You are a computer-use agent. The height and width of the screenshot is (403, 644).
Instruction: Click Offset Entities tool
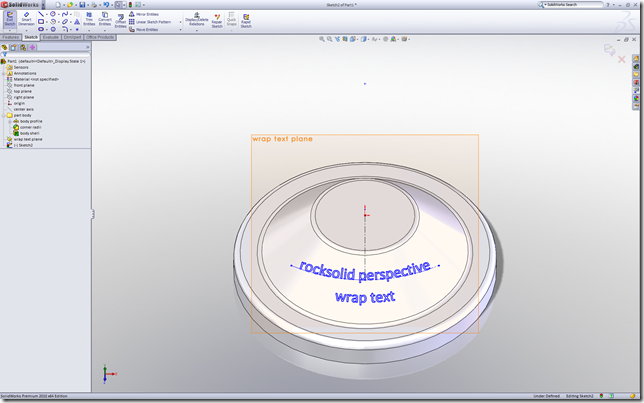(120, 21)
